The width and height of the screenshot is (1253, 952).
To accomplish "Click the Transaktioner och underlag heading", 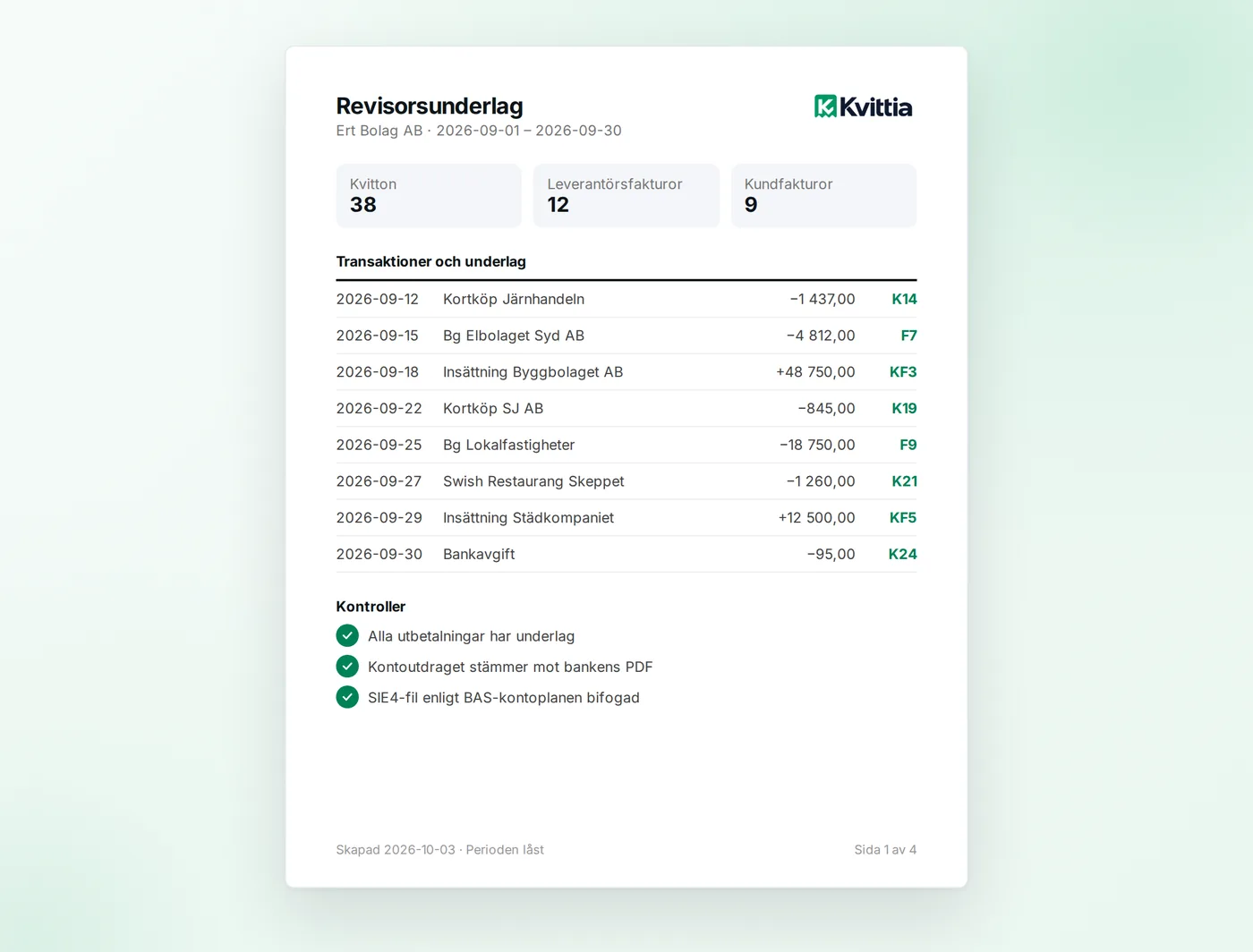I will (430, 261).
